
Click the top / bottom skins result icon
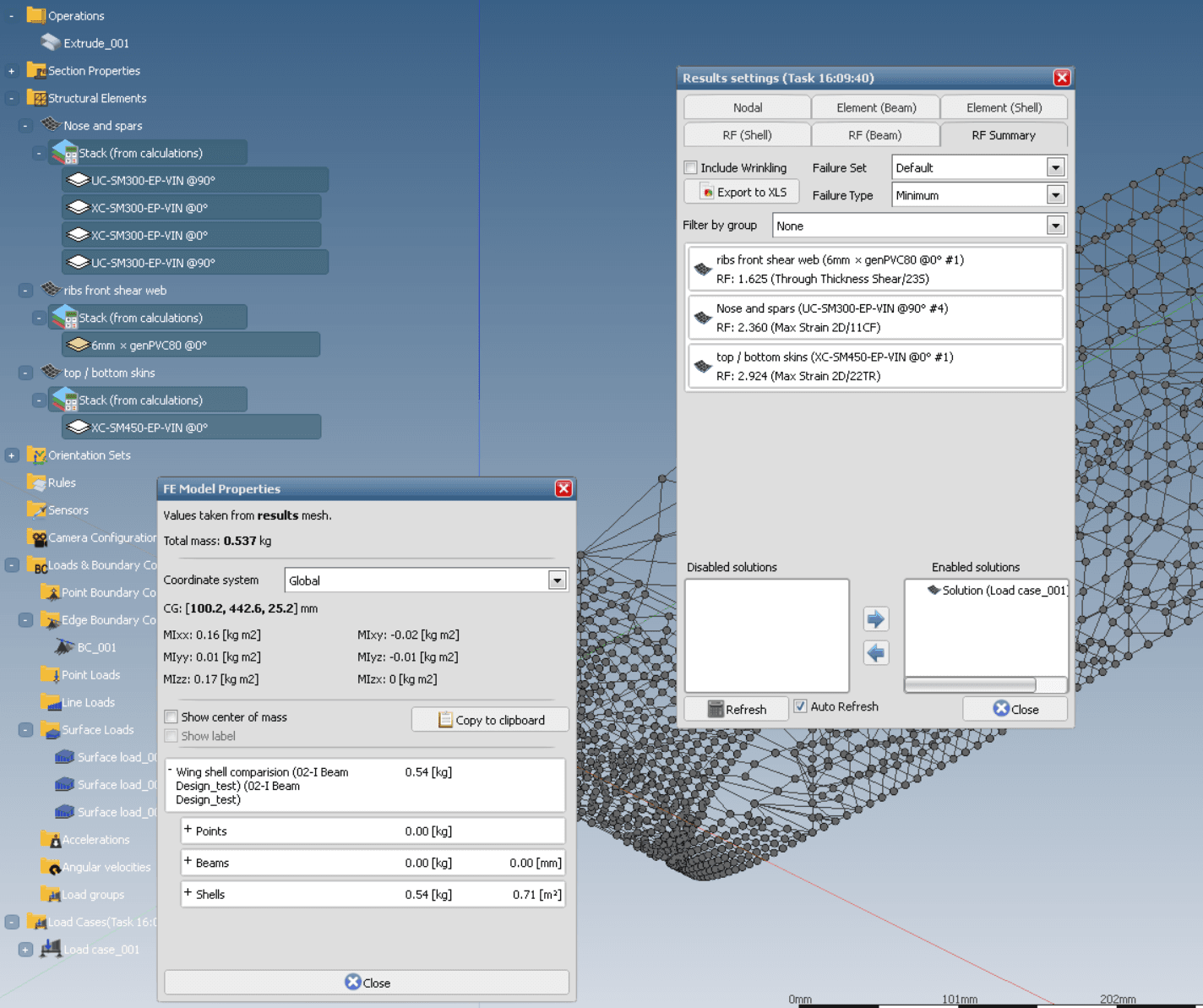pyautogui.click(x=703, y=367)
